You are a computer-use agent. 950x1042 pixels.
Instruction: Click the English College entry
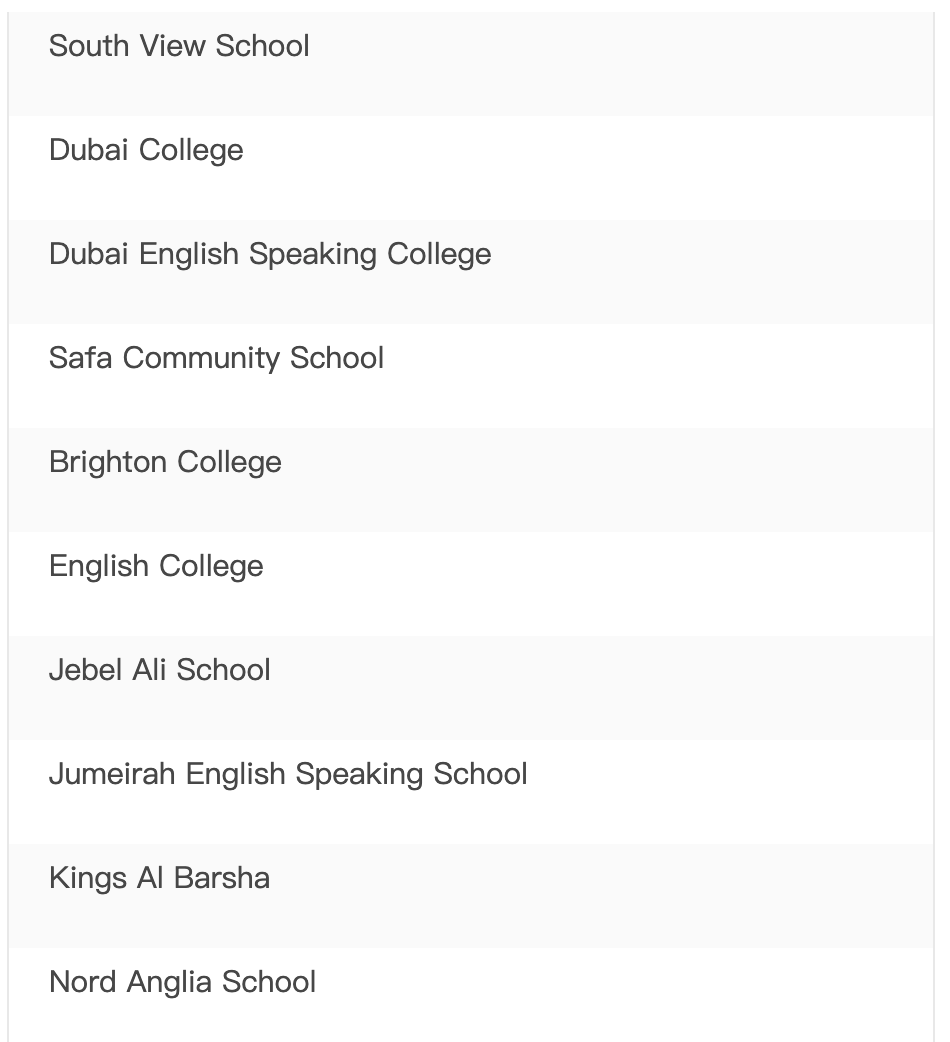click(156, 566)
